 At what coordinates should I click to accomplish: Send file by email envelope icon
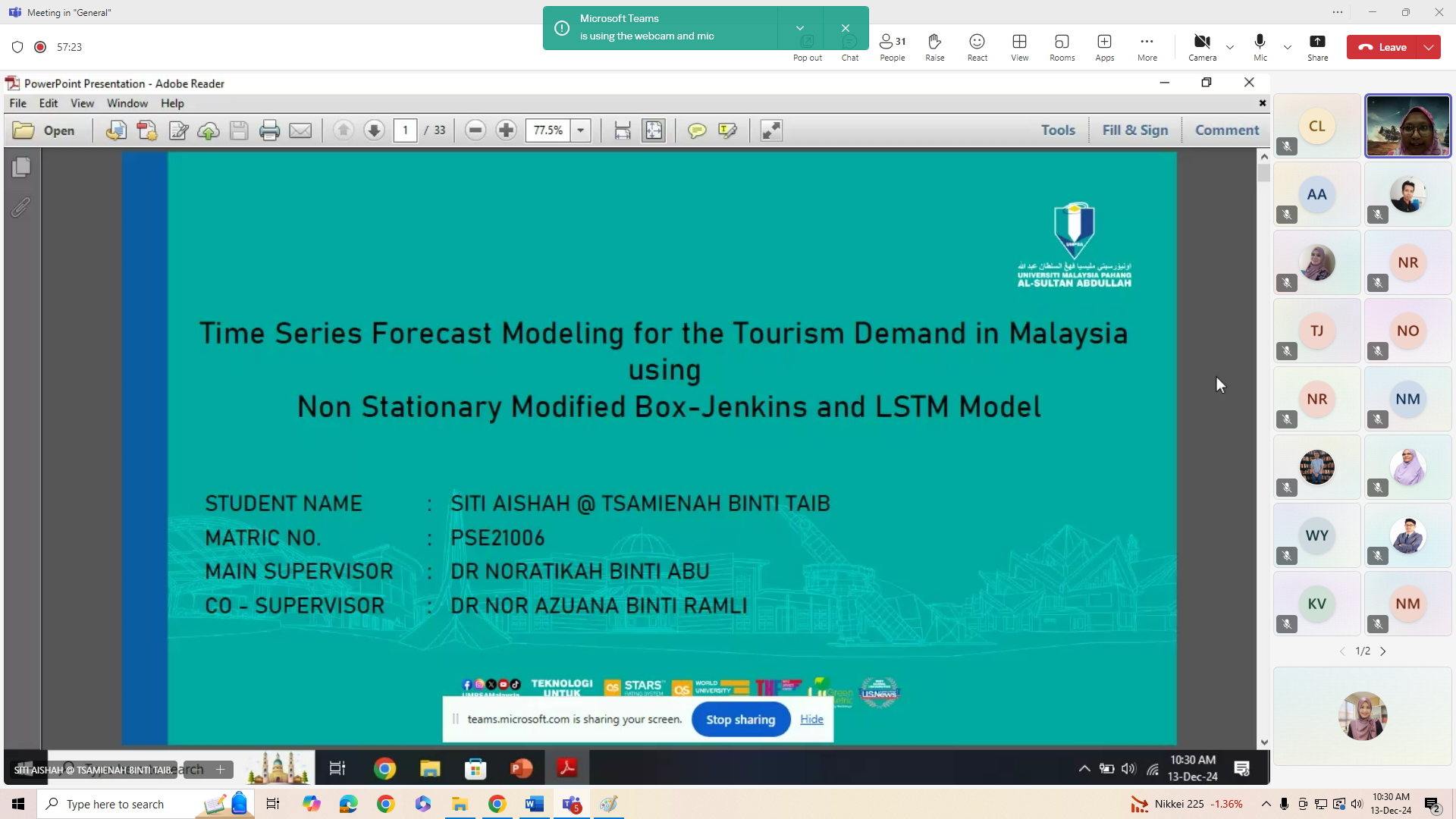300,130
